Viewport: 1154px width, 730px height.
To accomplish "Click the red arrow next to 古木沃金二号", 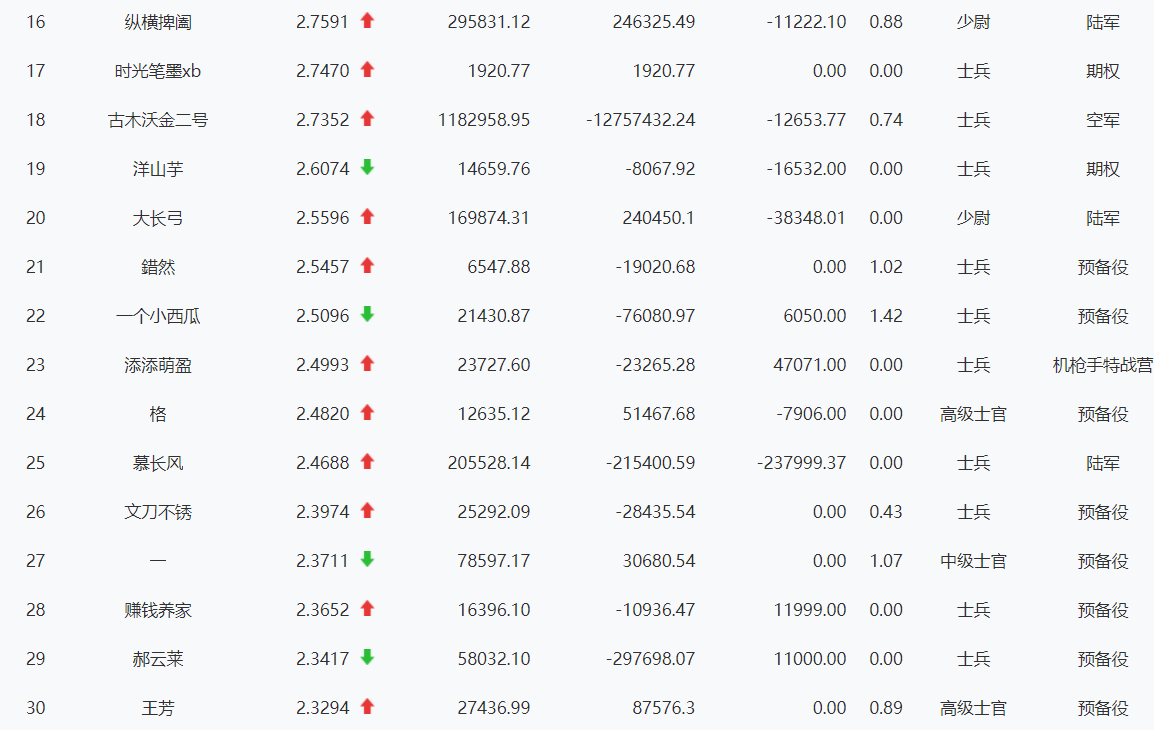I will (x=367, y=119).
